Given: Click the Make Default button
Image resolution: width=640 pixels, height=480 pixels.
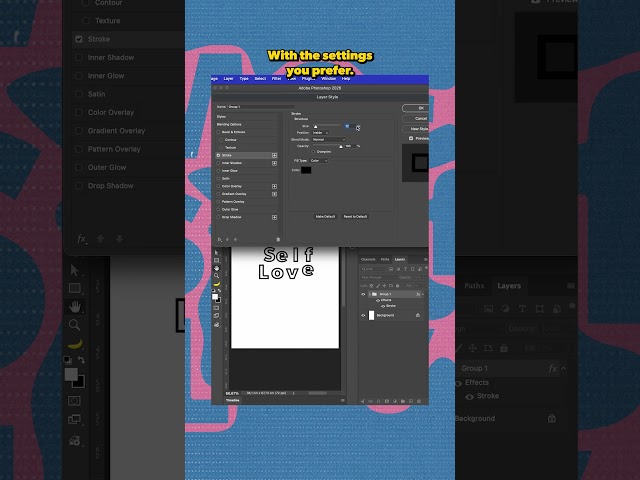Looking at the screenshot, I should coord(325,217).
